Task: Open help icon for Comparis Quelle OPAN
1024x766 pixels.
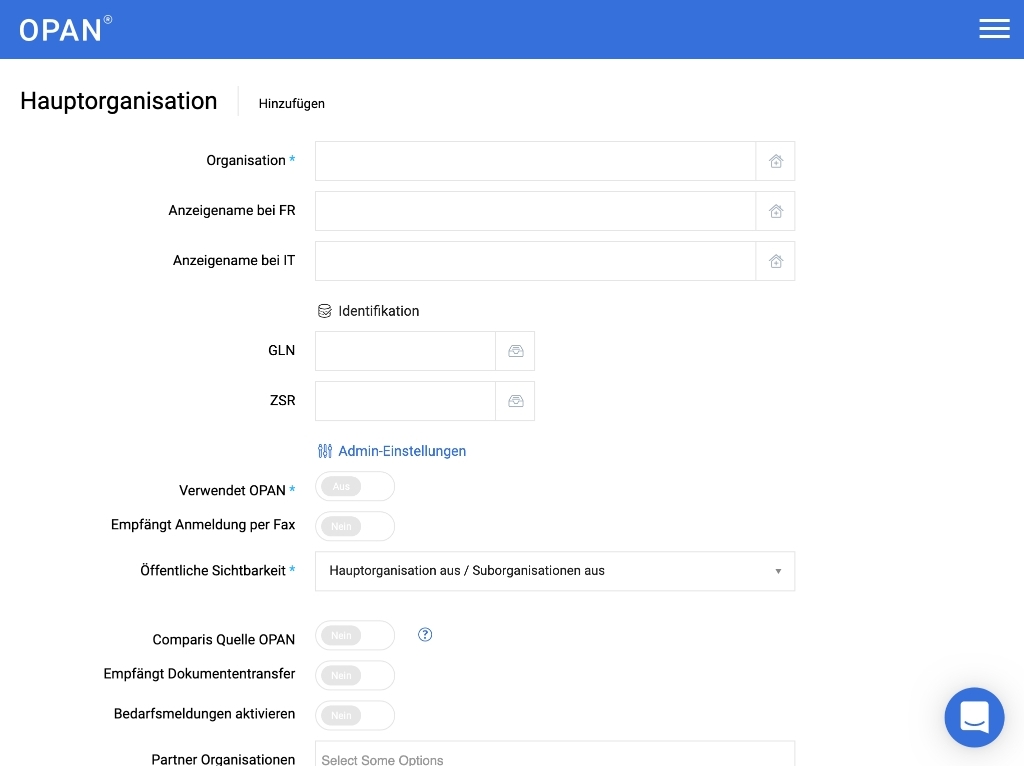Action: (425, 634)
